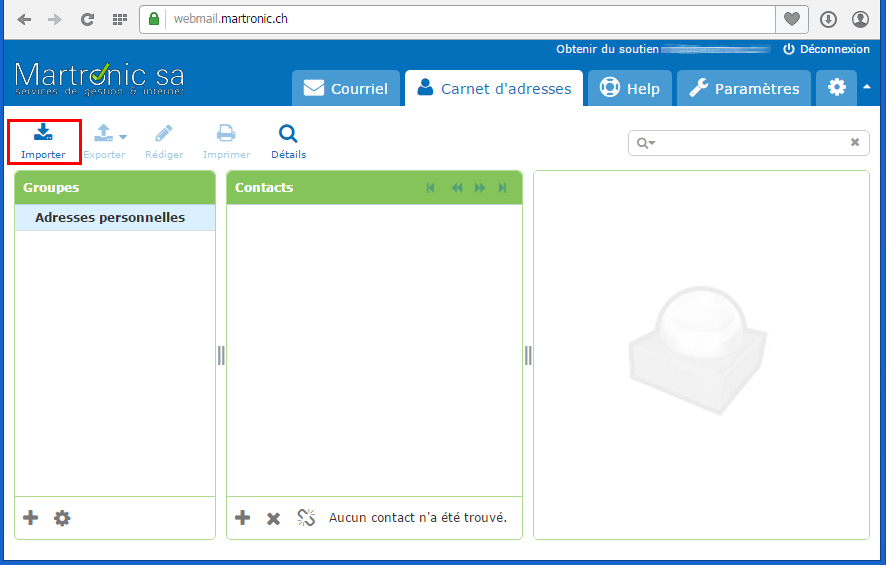
Task: Clear search with the X button
Action: [855, 143]
